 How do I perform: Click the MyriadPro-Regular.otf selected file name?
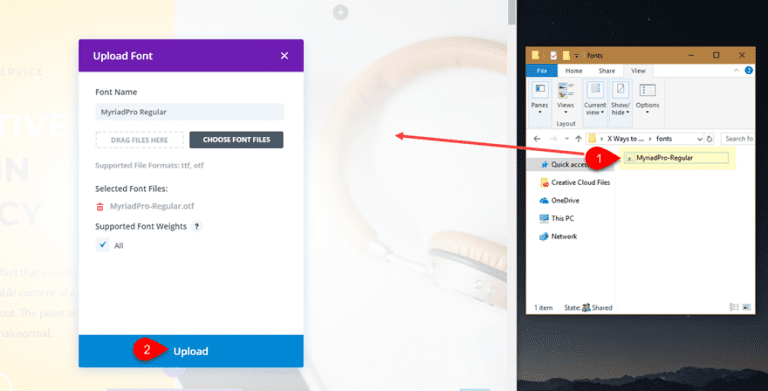pos(152,206)
